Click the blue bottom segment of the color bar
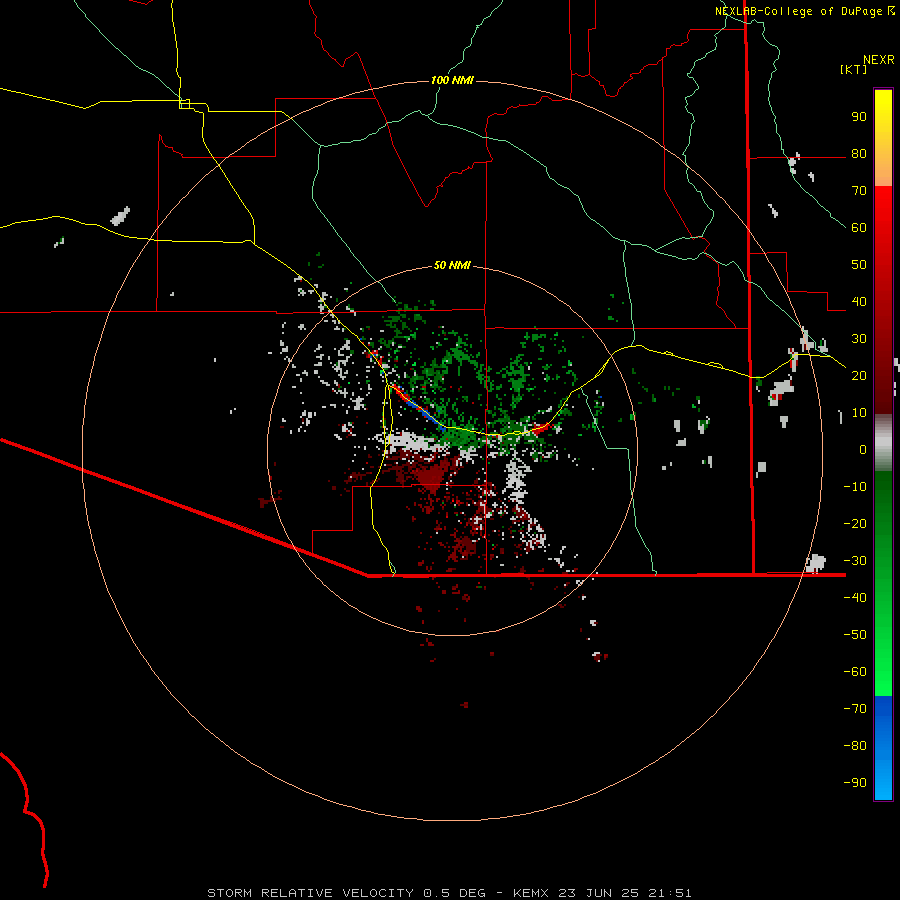 [x=883, y=748]
